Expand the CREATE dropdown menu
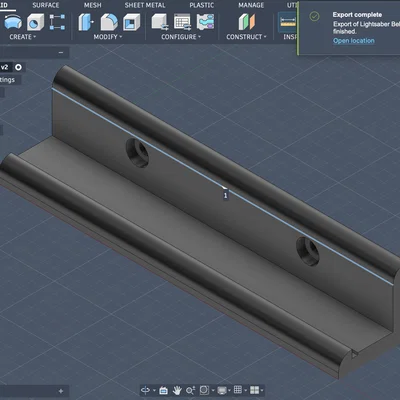The height and width of the screenshot is (400, 400). pyautogui.click(x=23, y=37)
